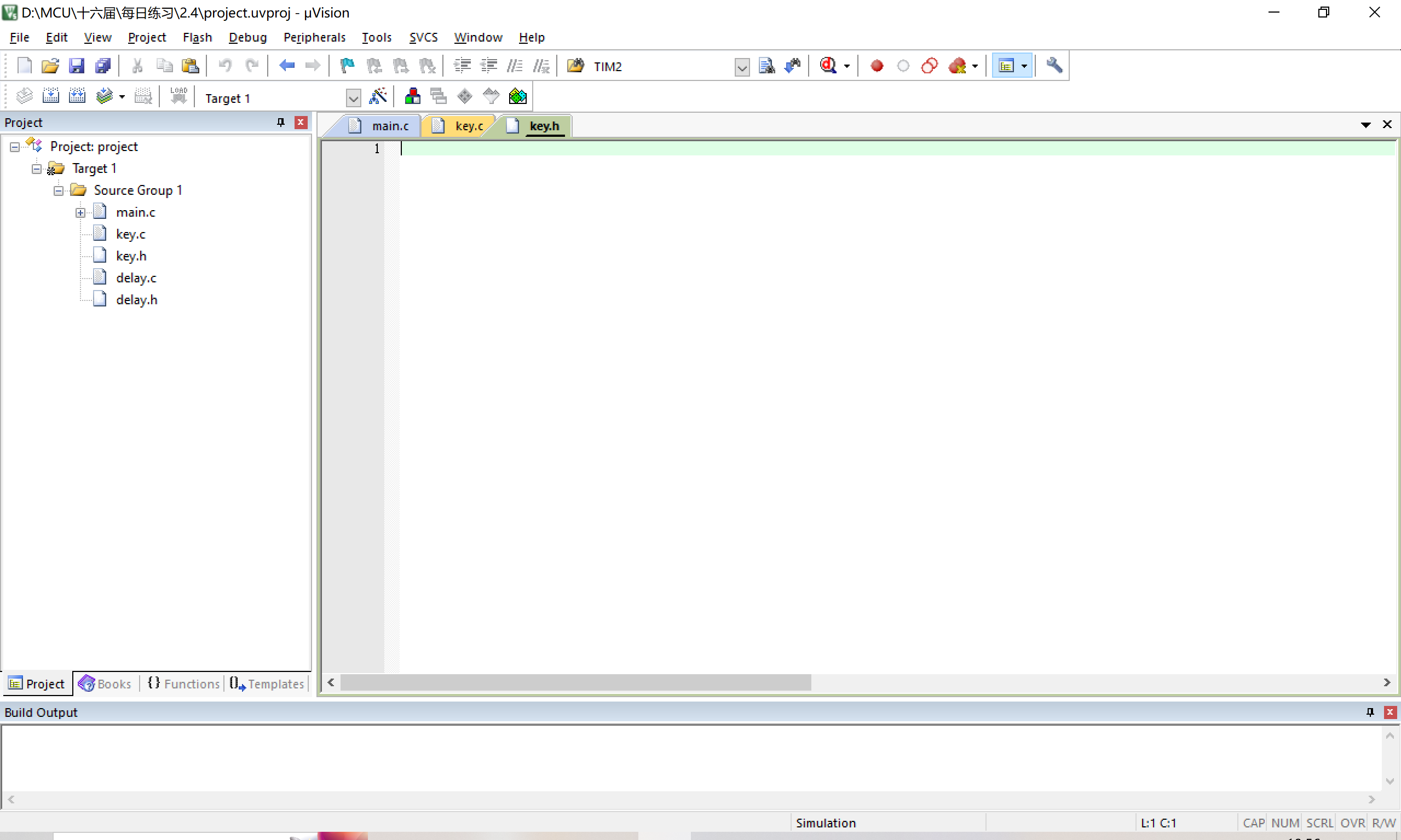This screenshot has height=840, width=1401.
Task: Toggle the Project window view button
Action: click(1006, 66)
